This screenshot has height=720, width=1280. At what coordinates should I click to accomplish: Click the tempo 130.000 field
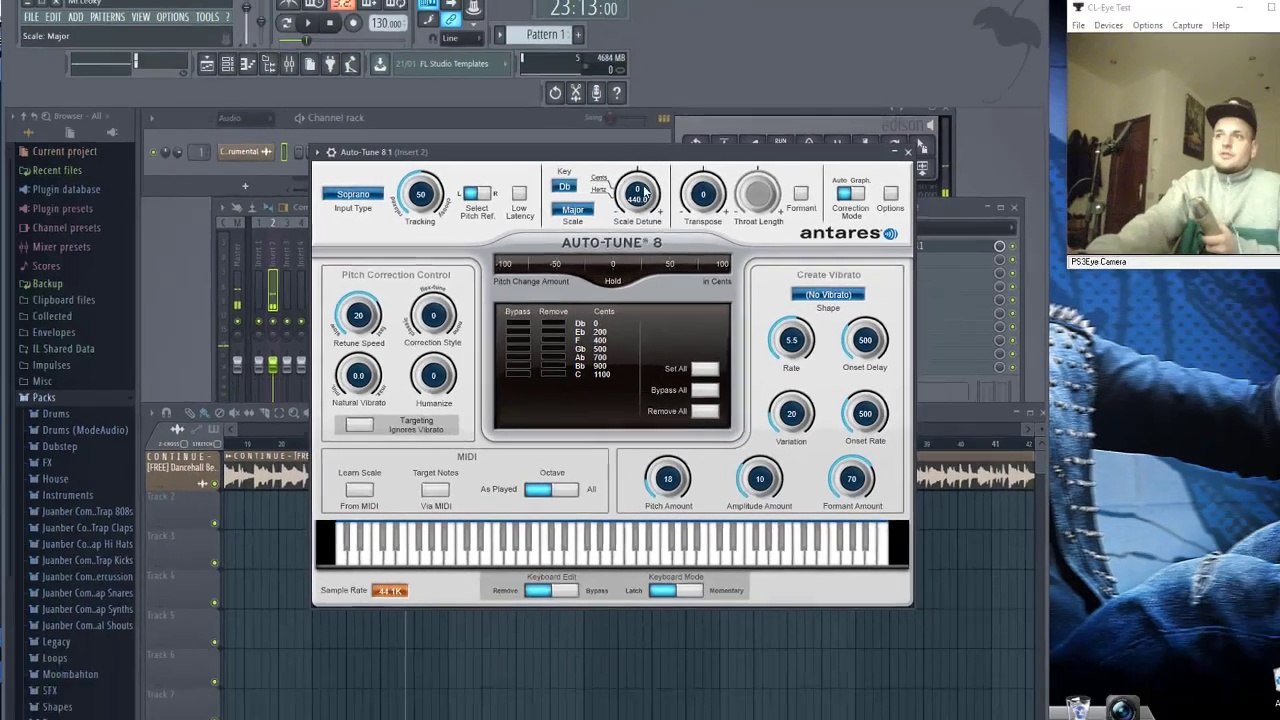(386, 23)
